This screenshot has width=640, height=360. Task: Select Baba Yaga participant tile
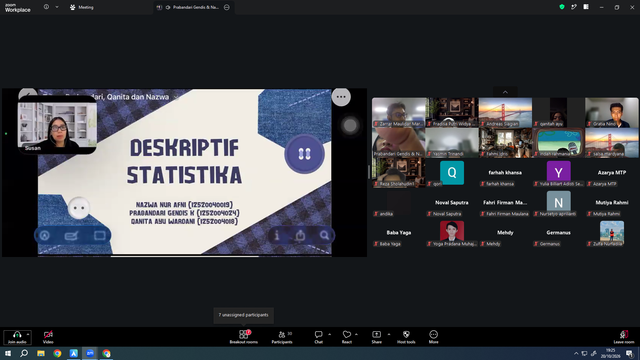(399, 233)
